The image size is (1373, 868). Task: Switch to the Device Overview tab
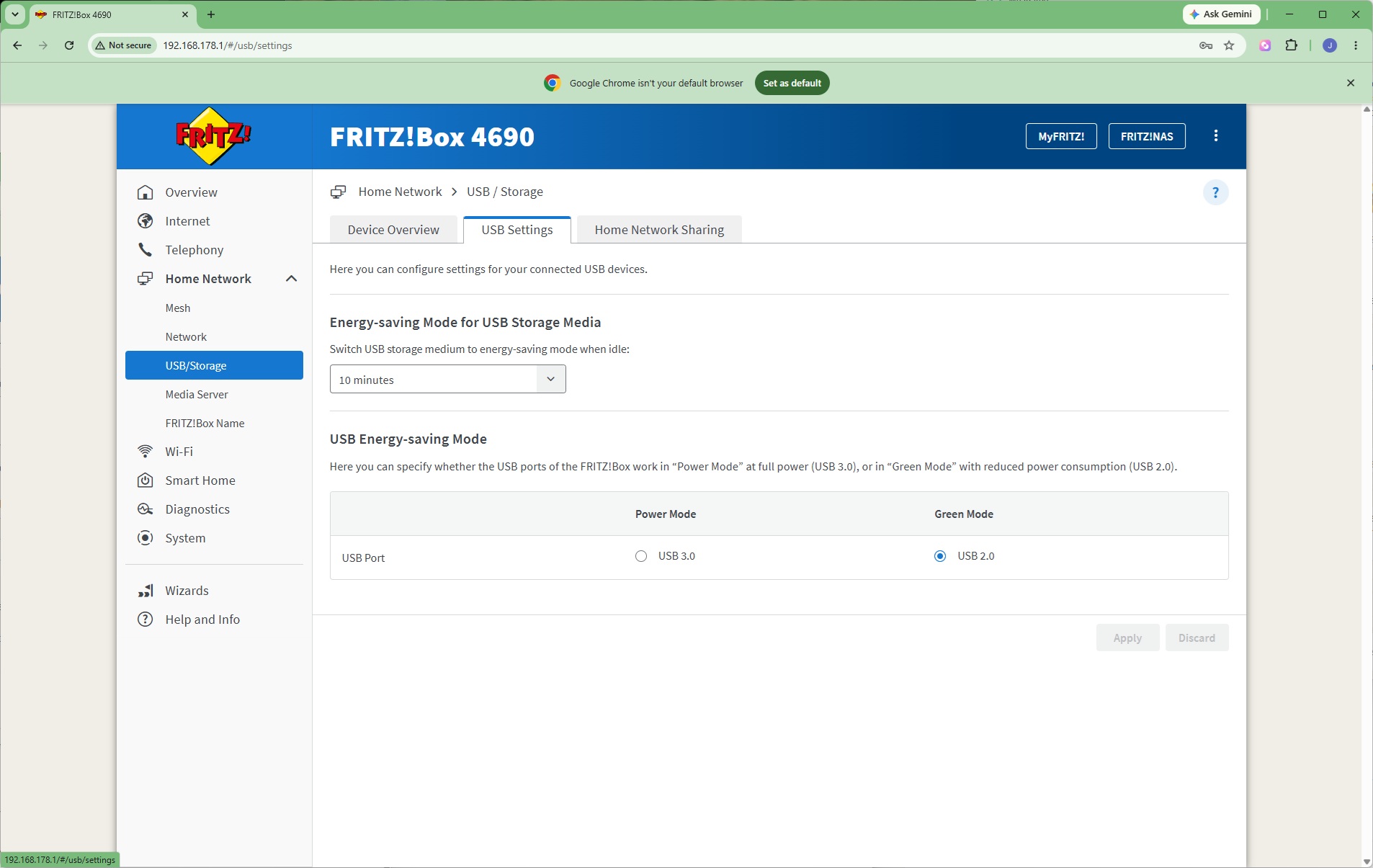pyautogui.click(x=393, y=230)
